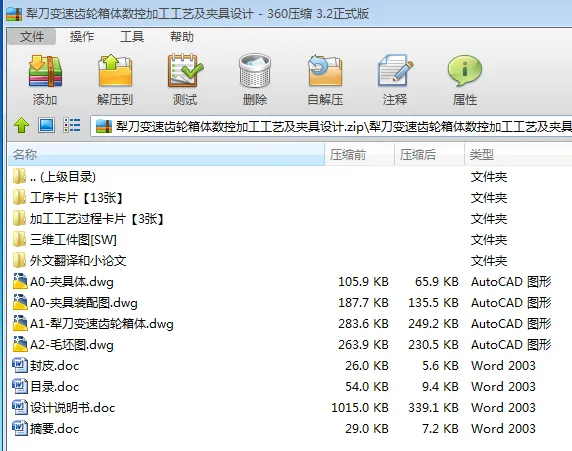Viewport: 572px width, 451px height.
Task: Click Word icon of 设计说明书.doc
Action: pos(20,407)
